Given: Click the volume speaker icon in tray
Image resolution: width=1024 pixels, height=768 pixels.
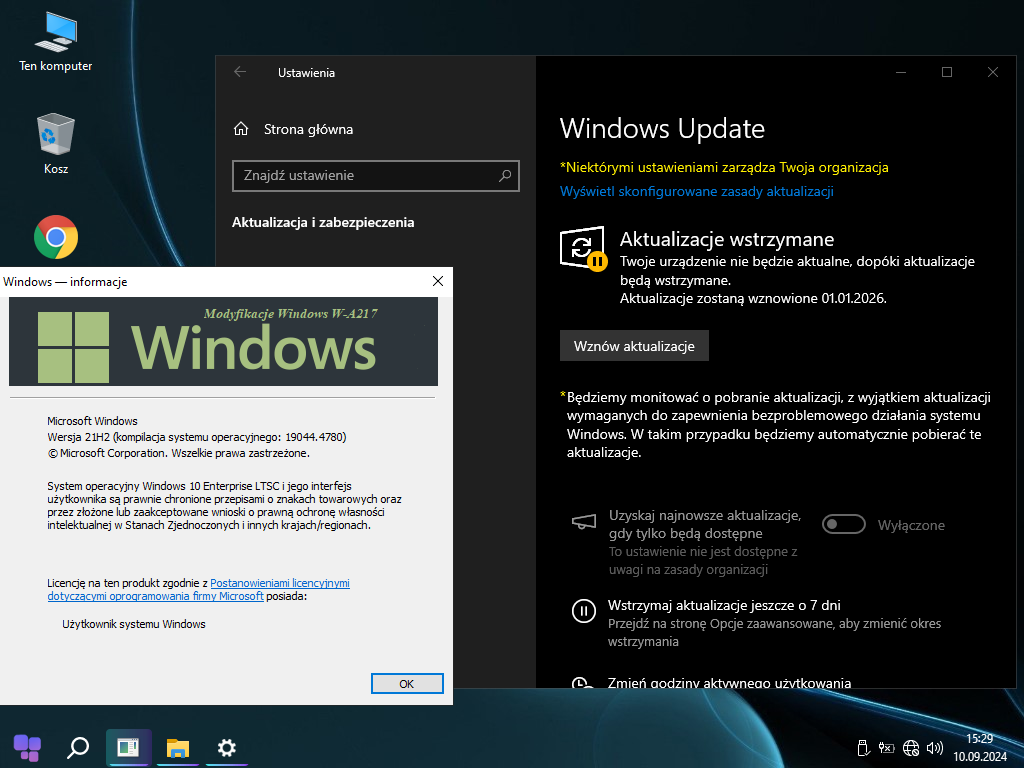Looking at the screenshot, I should [x=935, y=747].
